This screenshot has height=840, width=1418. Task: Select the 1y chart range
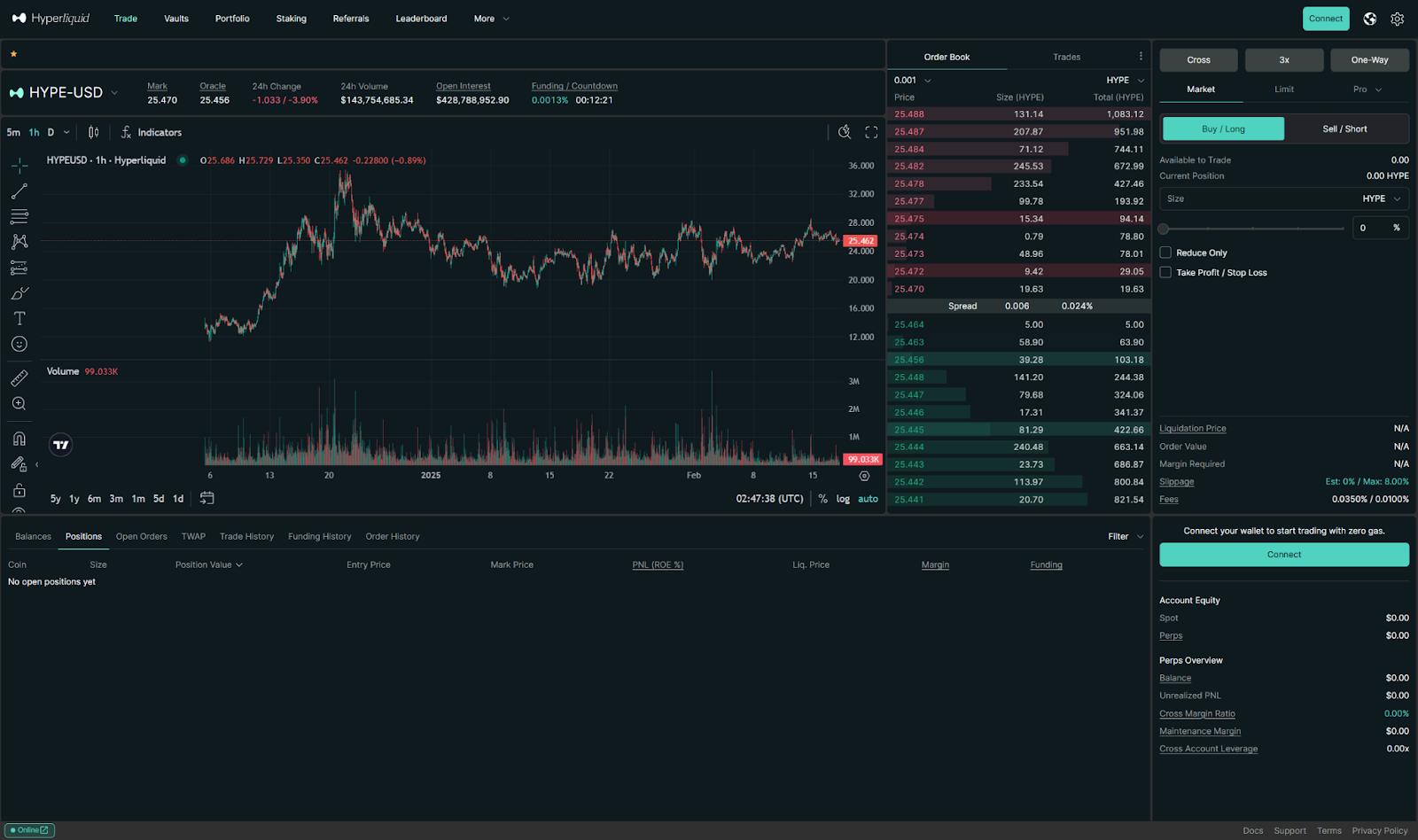pos(74,499)
